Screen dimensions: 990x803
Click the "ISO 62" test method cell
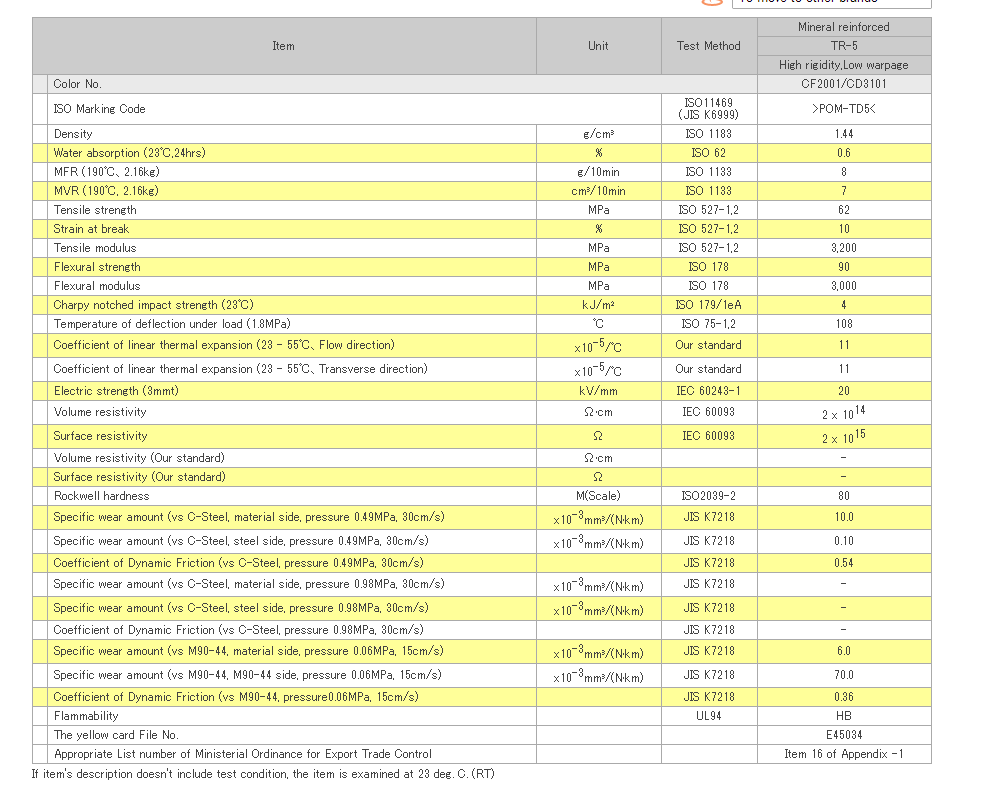pos(708,153)
